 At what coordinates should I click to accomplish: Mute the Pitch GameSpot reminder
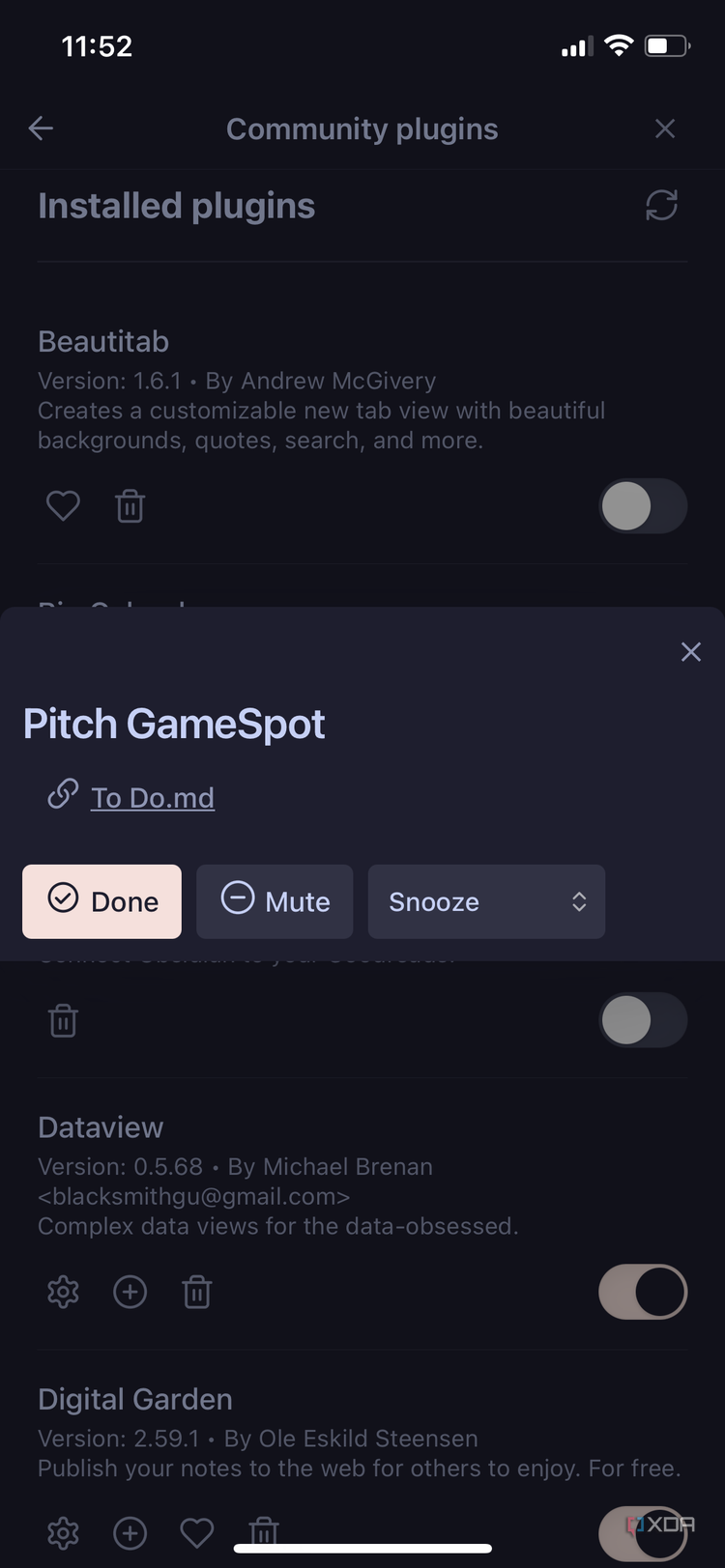point(275,901)
